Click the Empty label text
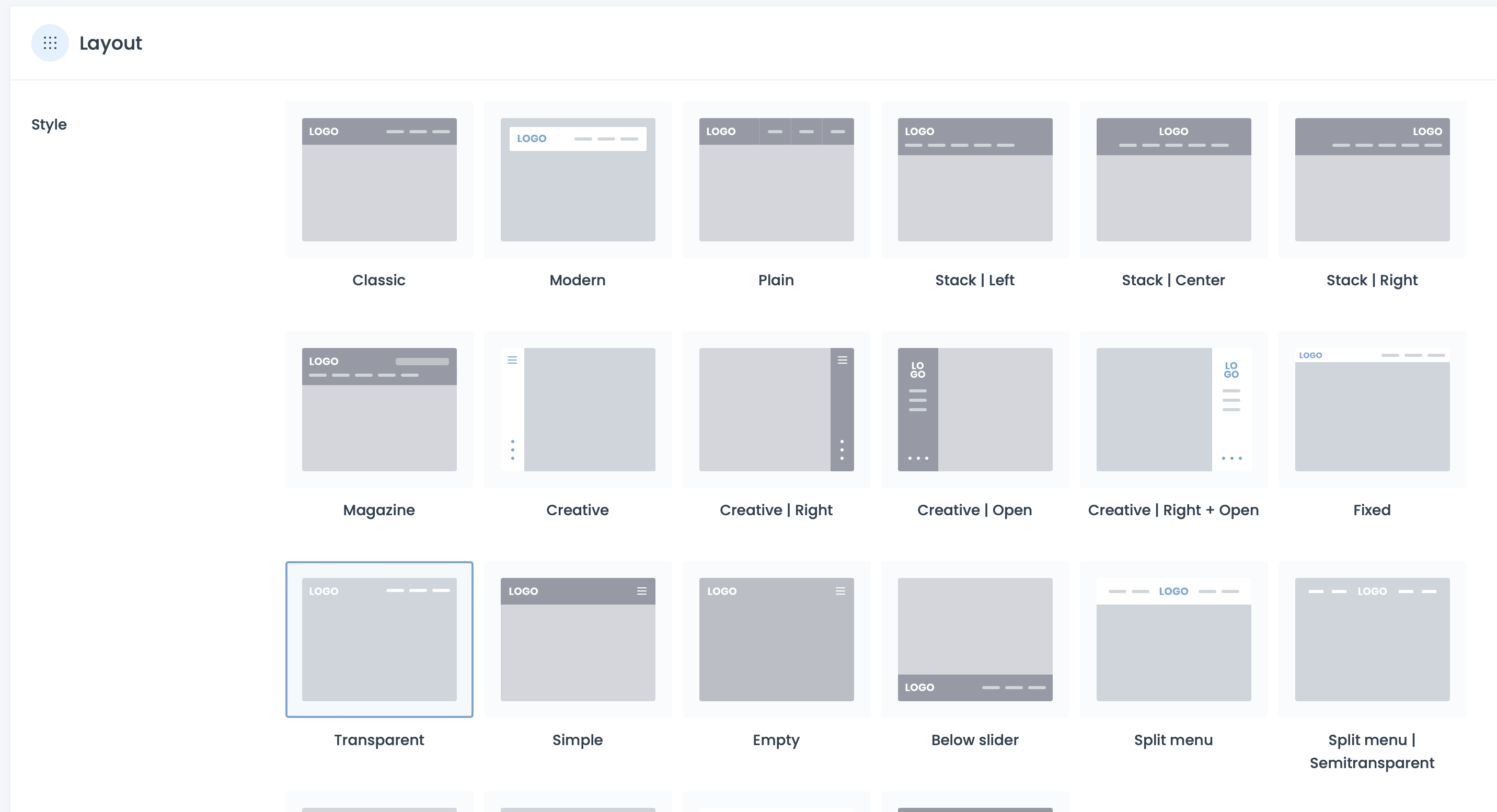The width and height of the screenshot is (1497, 812). click(x=776, y=740)
